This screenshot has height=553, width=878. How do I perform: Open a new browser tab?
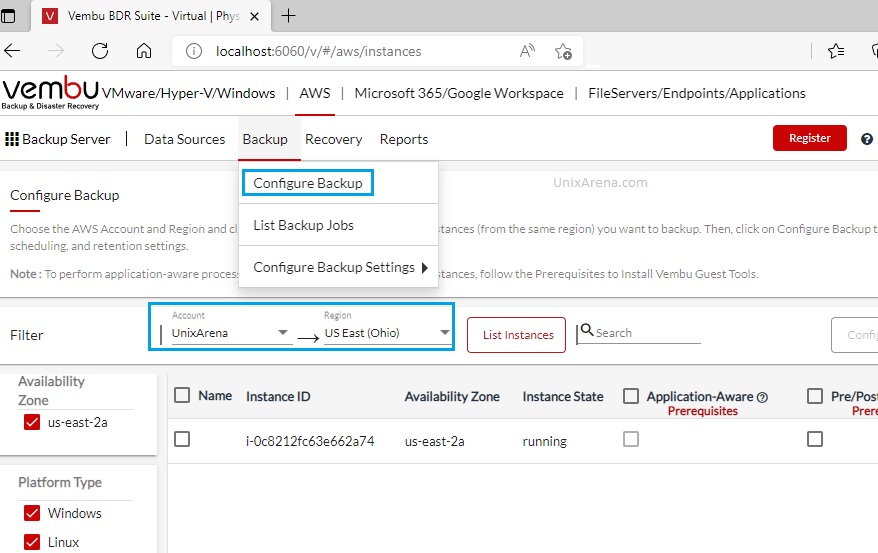(x=288, y=16)
